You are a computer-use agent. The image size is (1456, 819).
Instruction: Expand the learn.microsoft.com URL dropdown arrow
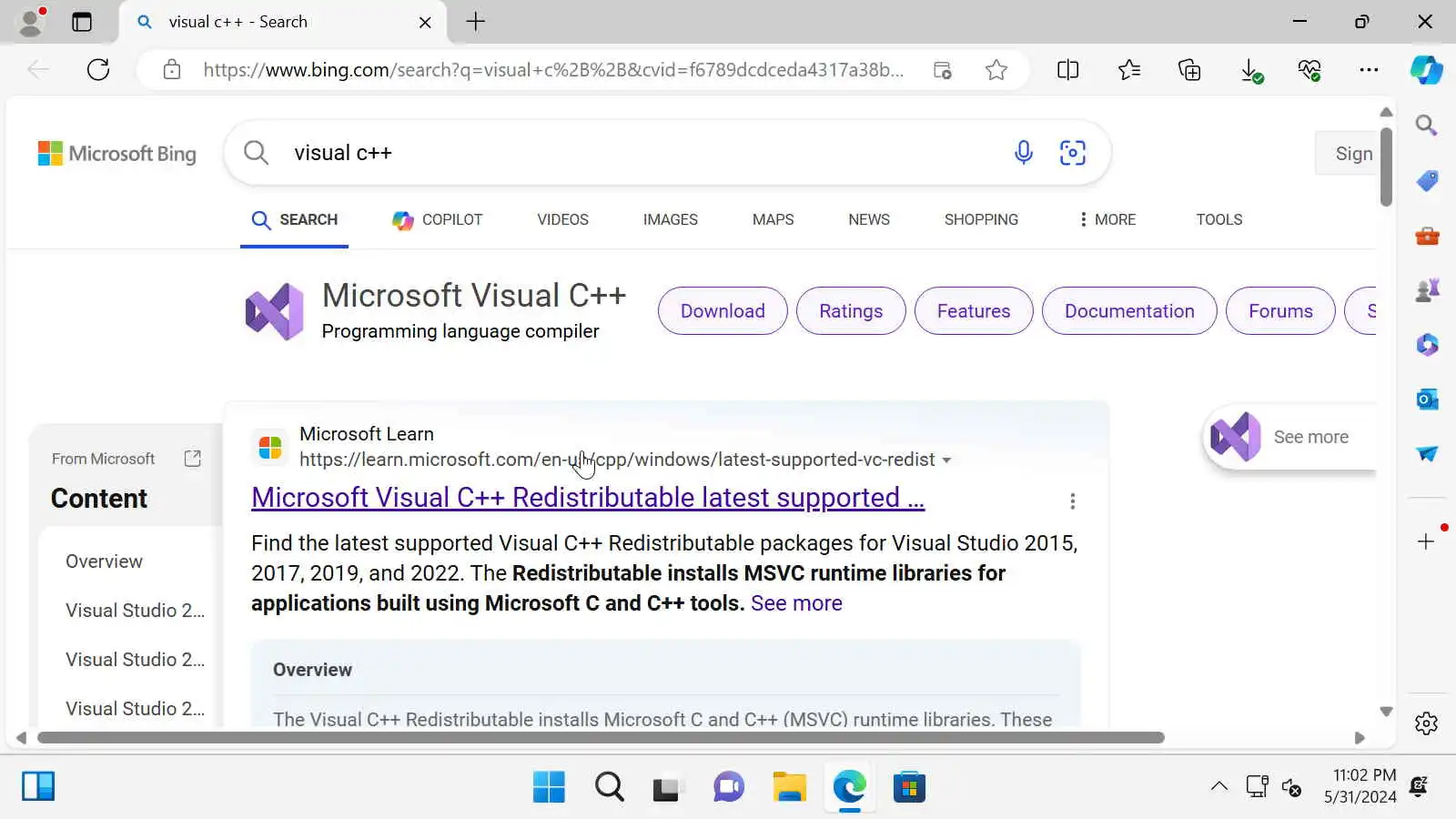click(946, 460)
